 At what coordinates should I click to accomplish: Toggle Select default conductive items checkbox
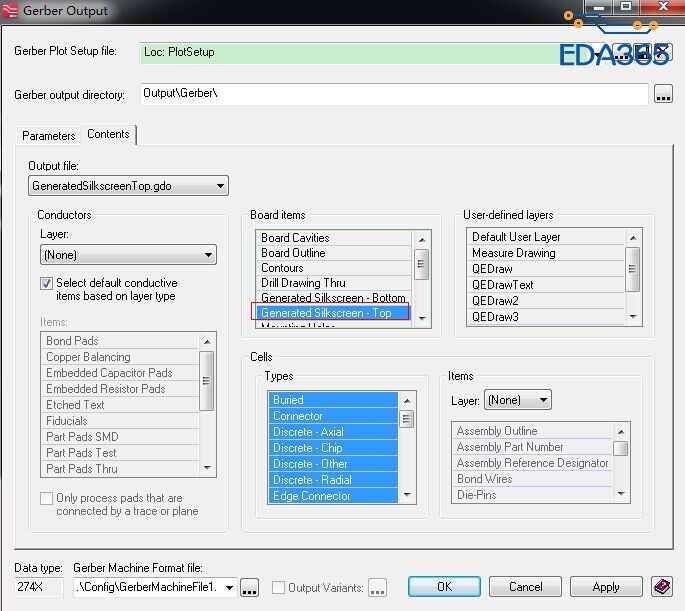pos(46,283)
